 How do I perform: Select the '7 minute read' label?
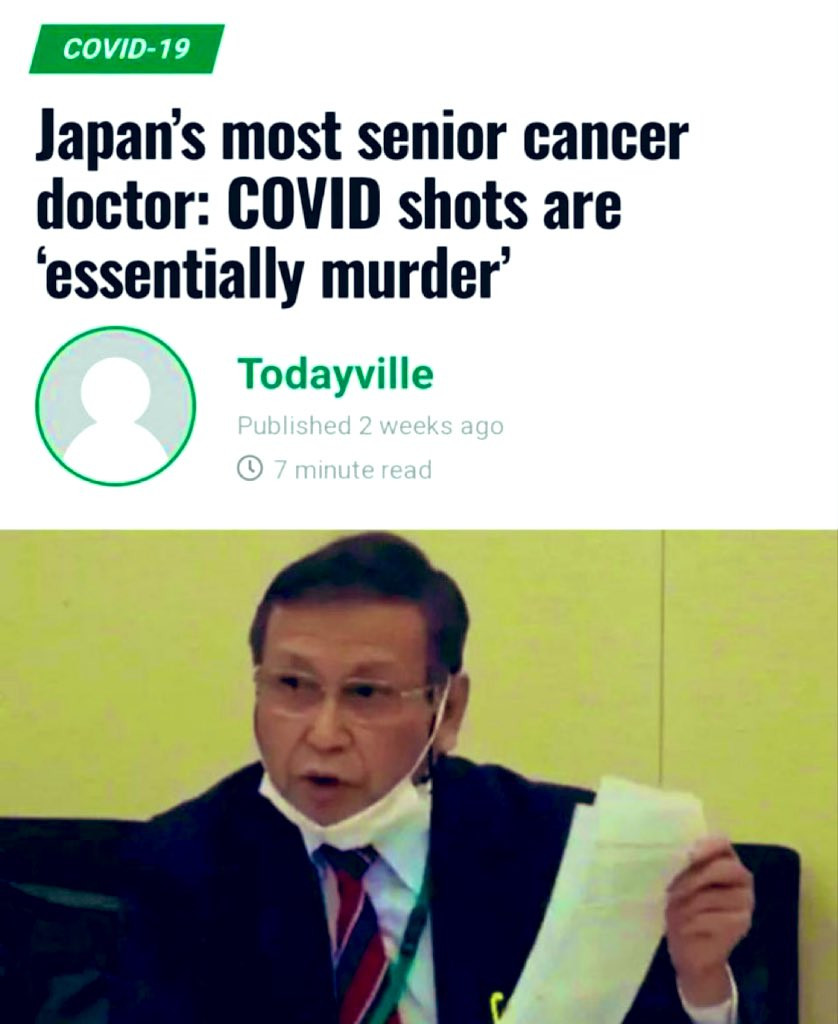[x=353, y=470]
